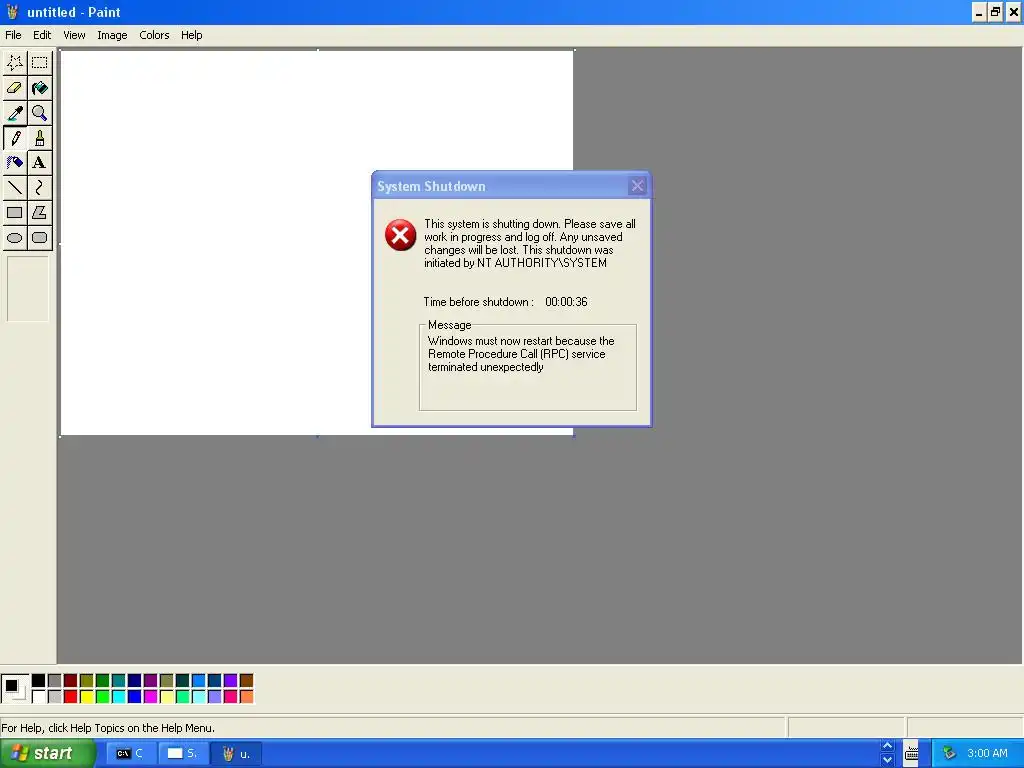Open the File menu

(x=13, y=35)
